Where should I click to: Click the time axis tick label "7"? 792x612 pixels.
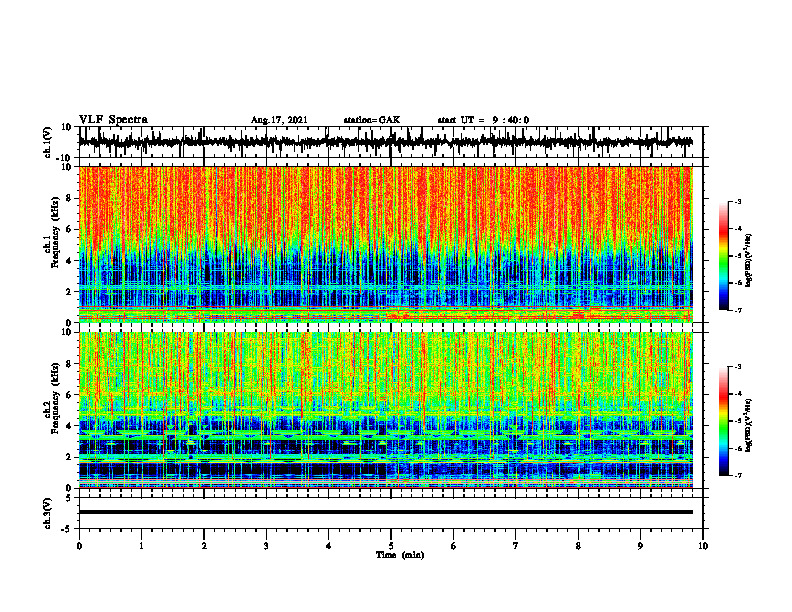pyautogui.click(x=516, y=546)
